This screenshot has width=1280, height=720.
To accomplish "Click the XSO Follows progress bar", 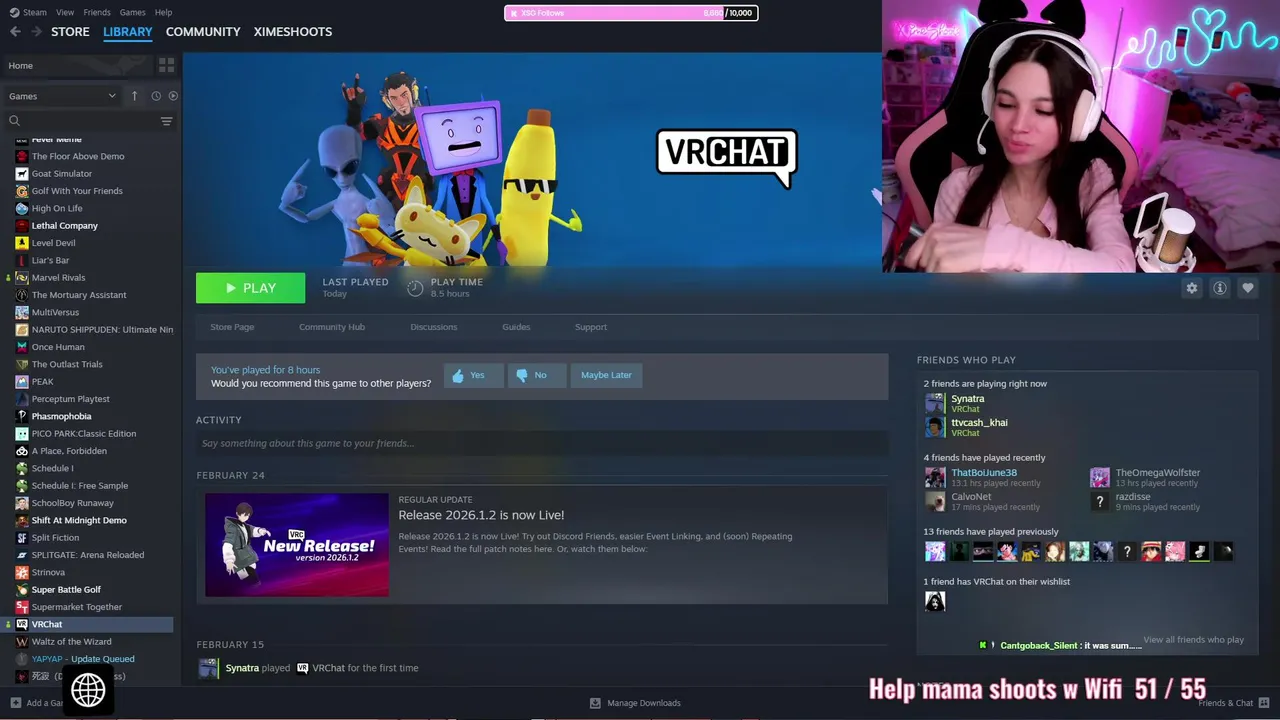I will pos(631,13).
